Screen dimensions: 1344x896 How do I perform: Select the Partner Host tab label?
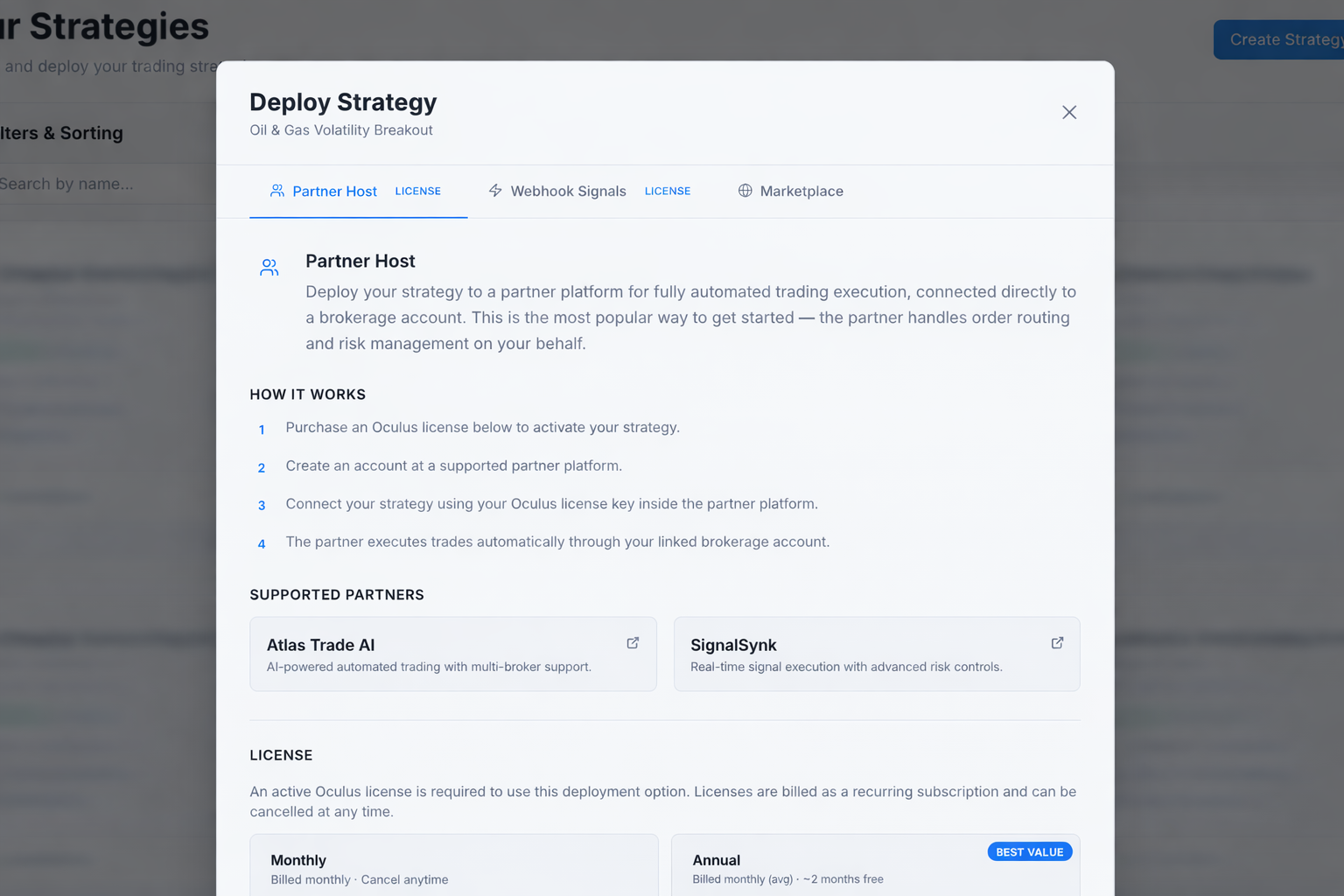point(334,192)
